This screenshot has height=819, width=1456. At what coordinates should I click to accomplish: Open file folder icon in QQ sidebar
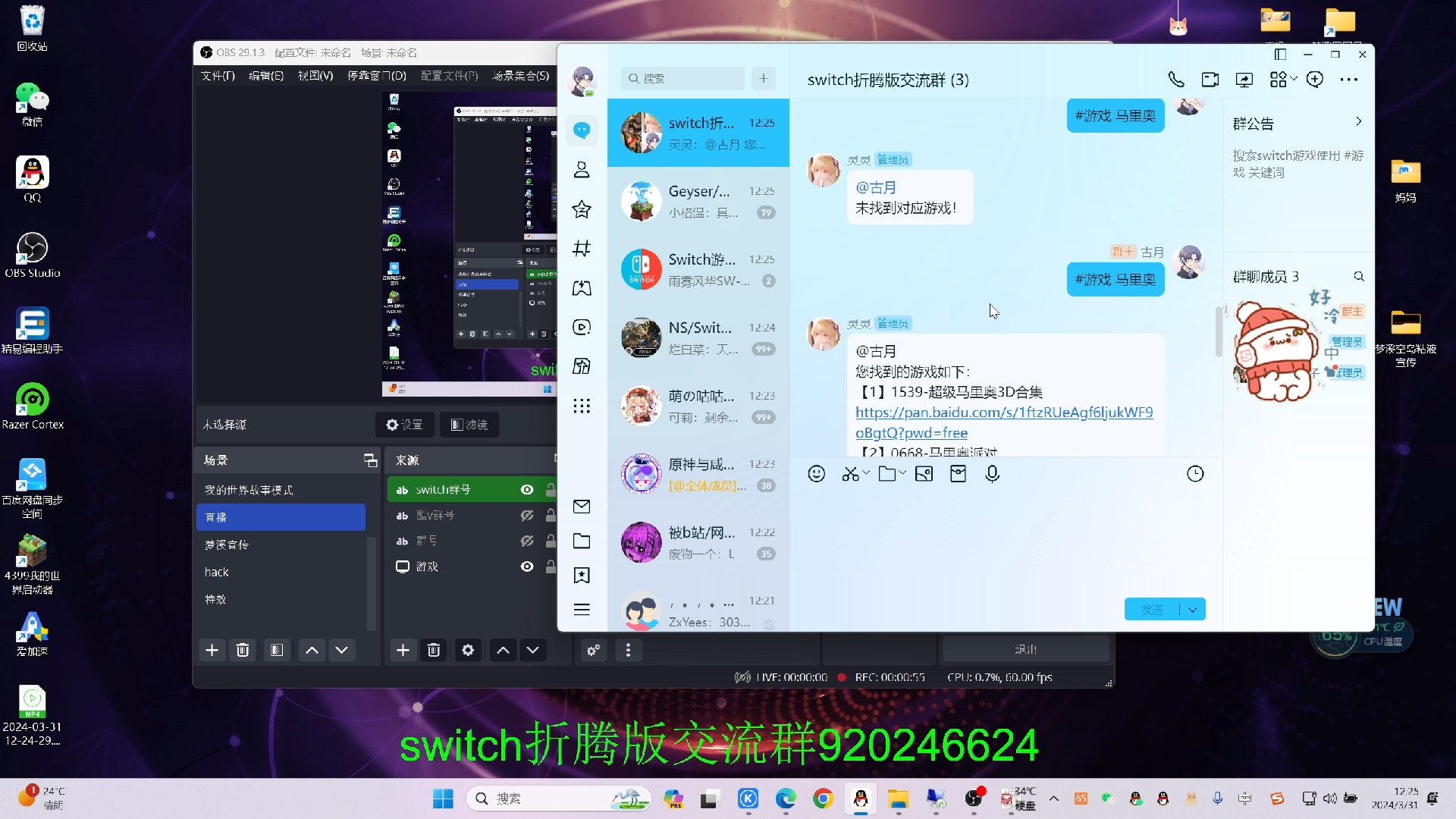pos(582,541)
